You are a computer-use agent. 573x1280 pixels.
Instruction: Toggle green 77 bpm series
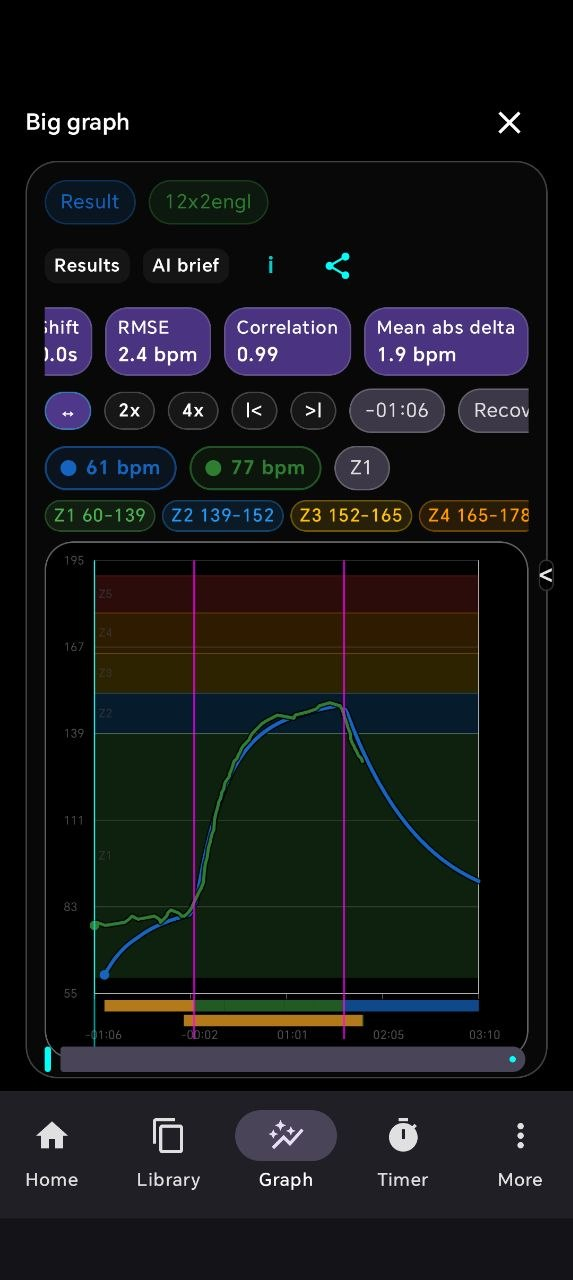point(255,468)
